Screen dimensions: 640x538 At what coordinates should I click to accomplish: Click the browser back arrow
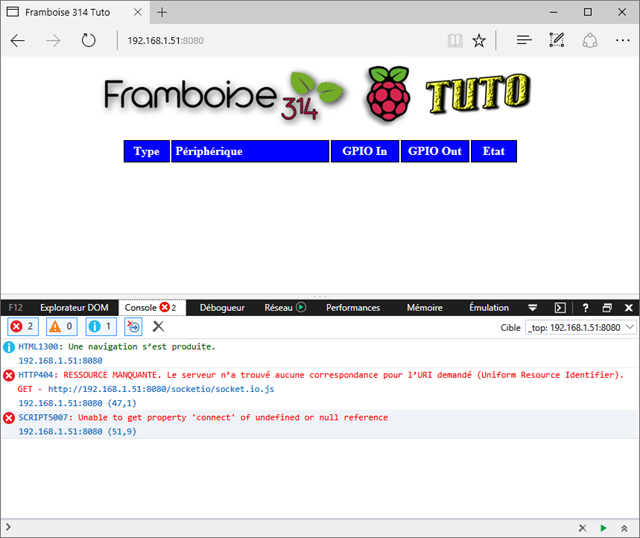(18, 40)
